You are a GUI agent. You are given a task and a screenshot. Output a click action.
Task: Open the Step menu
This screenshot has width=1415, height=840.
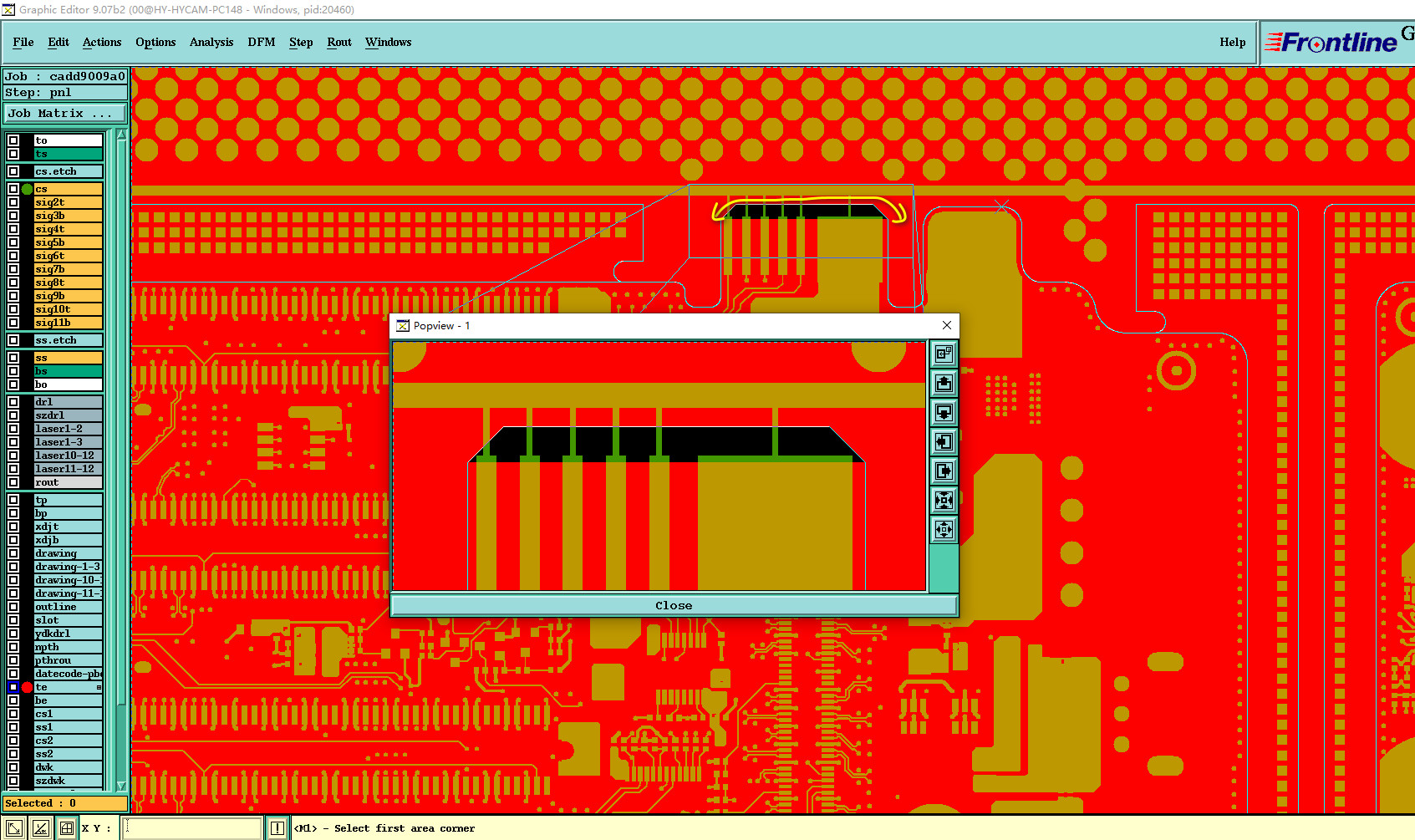pyautogui.click(x=301, y=42)
